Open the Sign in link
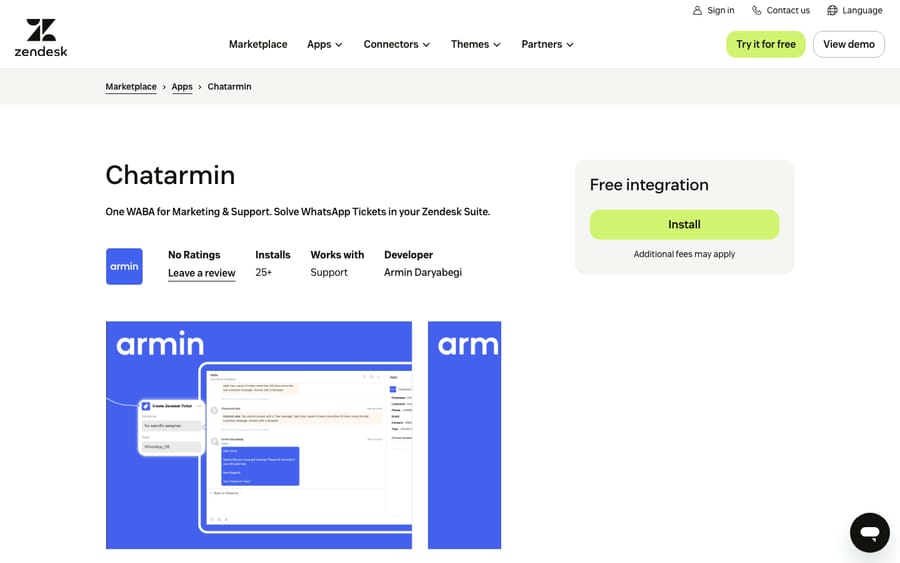This screenshot has height=563, width=900. click(x=713, y=10)
